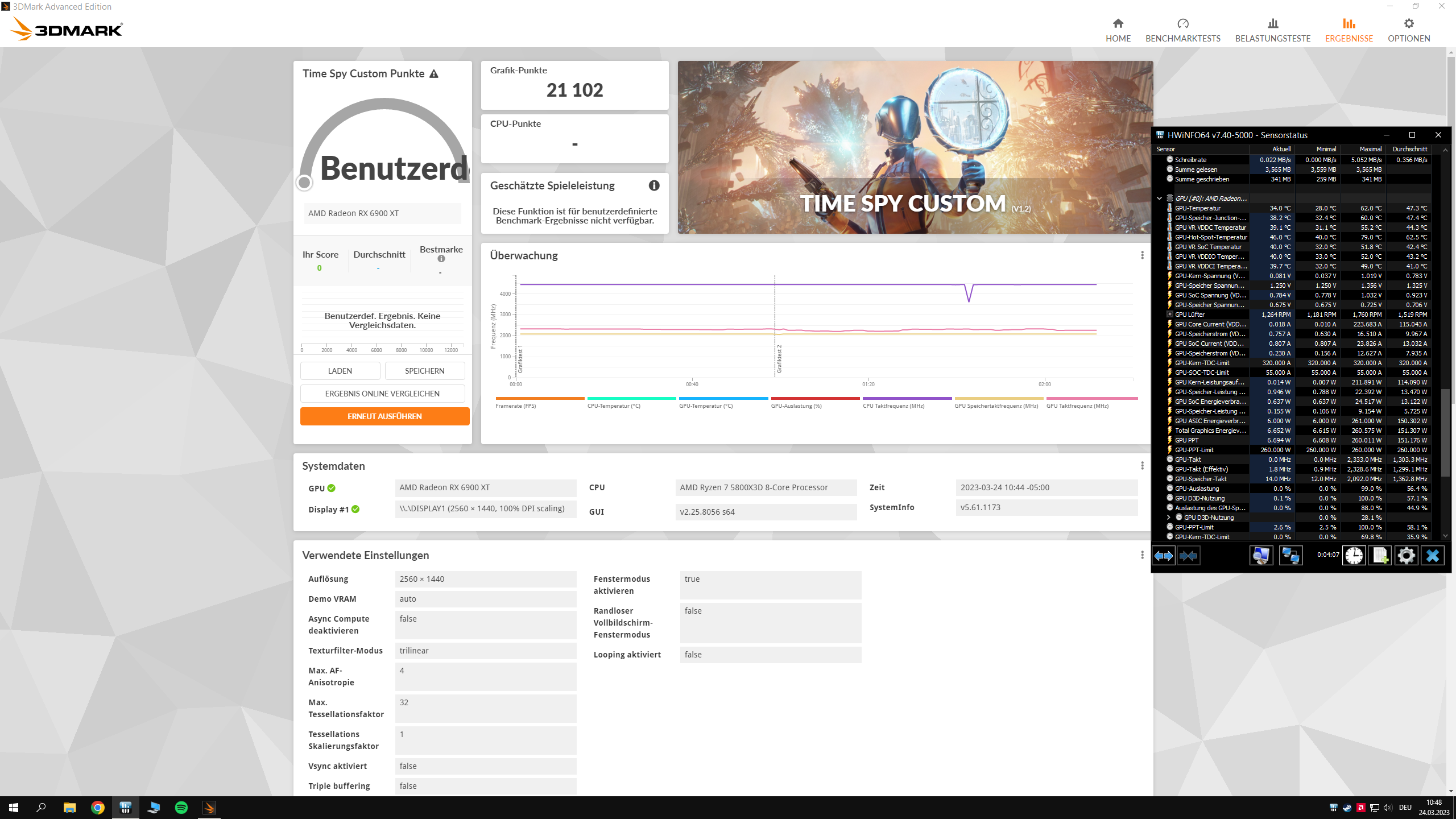Open HWiNFO sensor settings gear icon
Viewport: 1456px width, 819px height.
click(1406, 556)
